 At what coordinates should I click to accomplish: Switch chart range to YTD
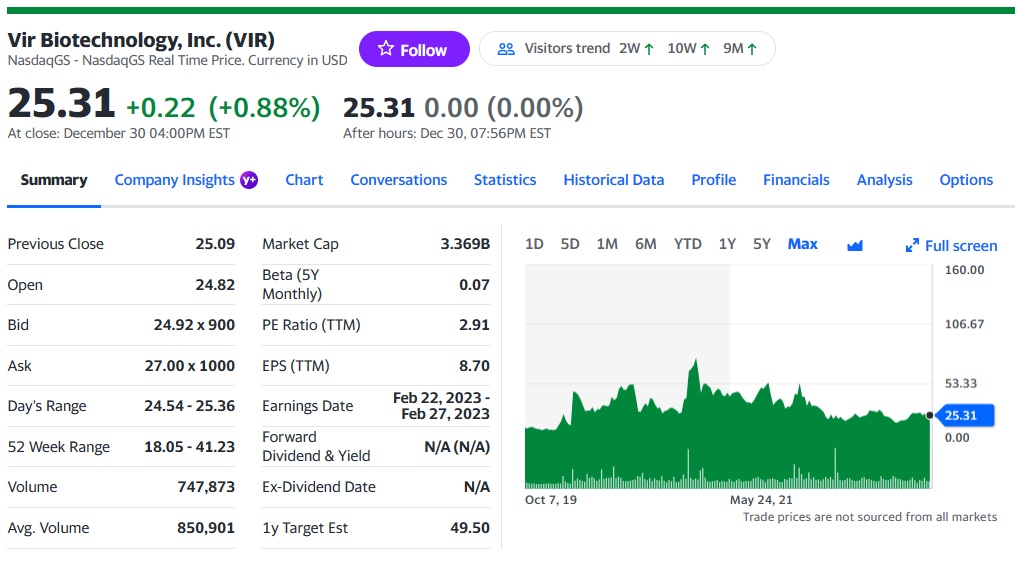tap(687, 244)
